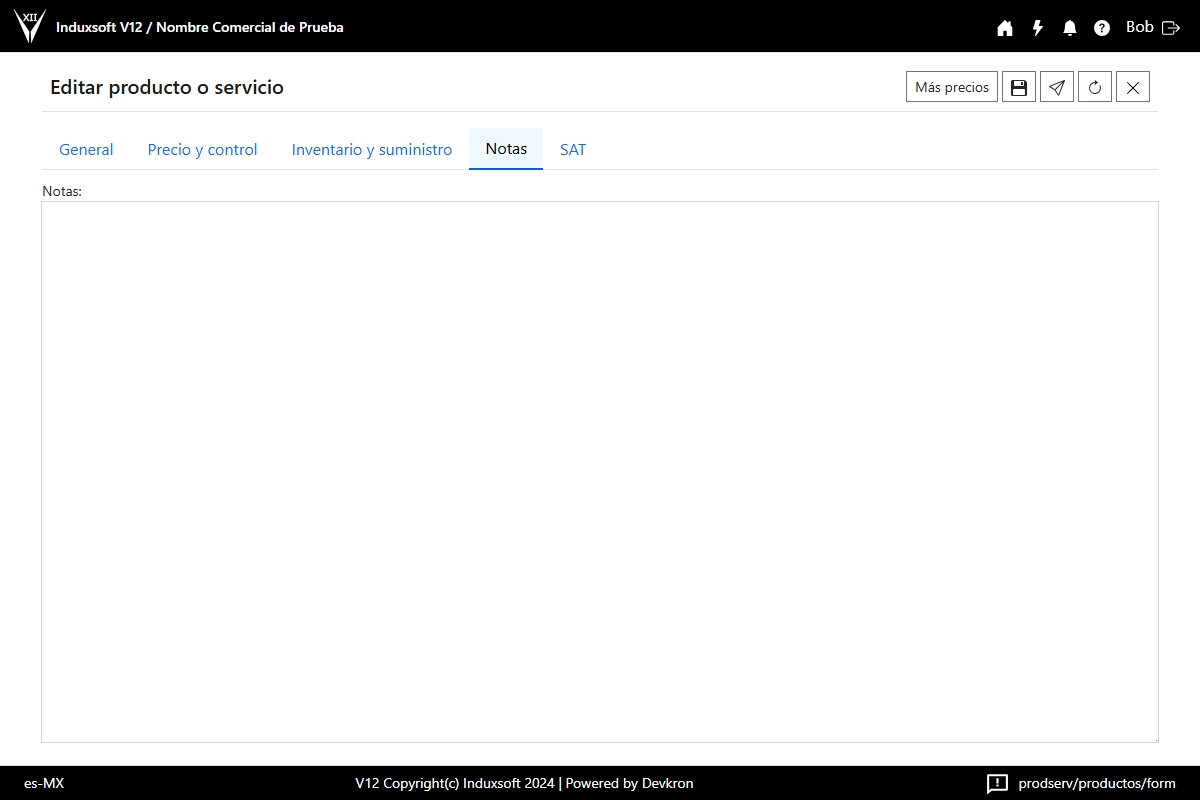This screenshot has width=1200, height=800.
Task: Log out using the exit icon
Action: 1171,28
